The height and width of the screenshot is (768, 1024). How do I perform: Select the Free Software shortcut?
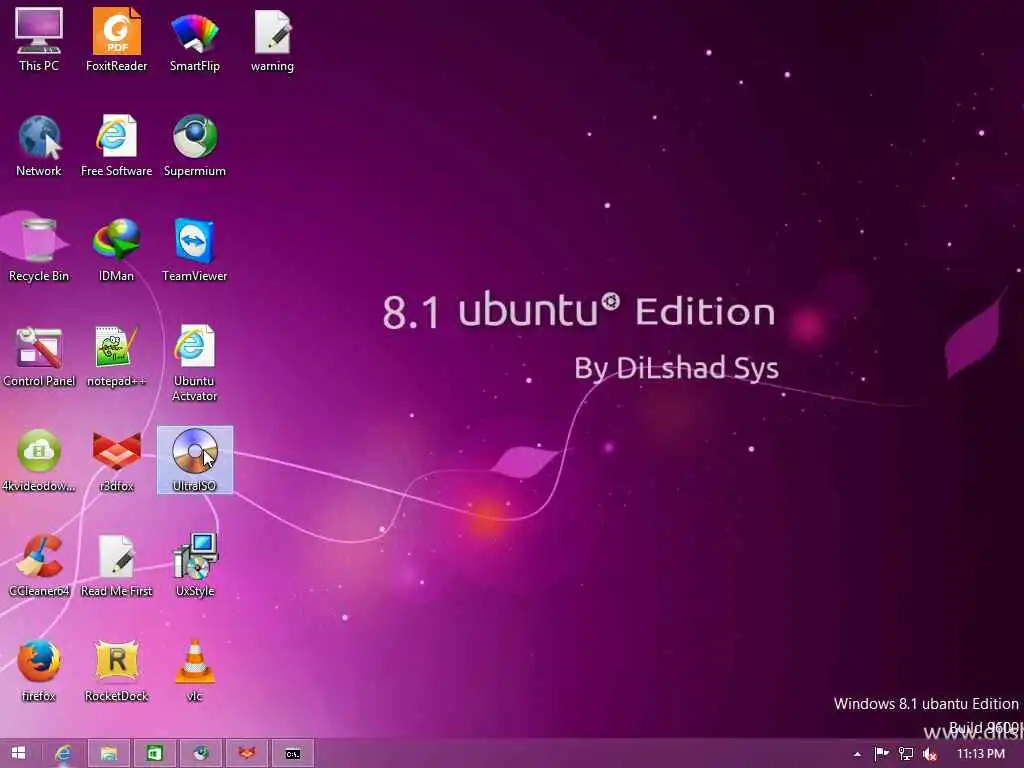[116, 145]
